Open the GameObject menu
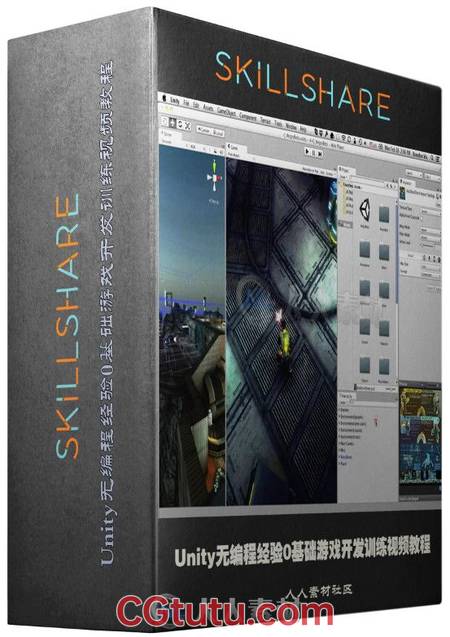The height and width of the screenshot is (637, 450). click(x=227, y=110)
